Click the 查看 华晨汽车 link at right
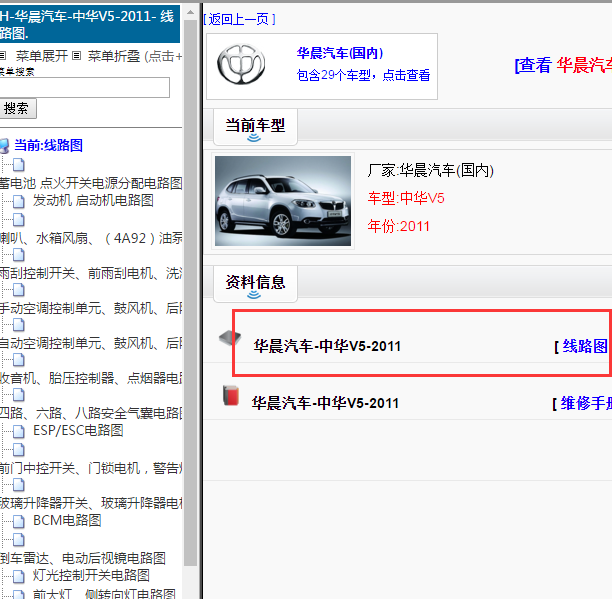The height and width of the screenshot is (599, 612). pos(563,65)
